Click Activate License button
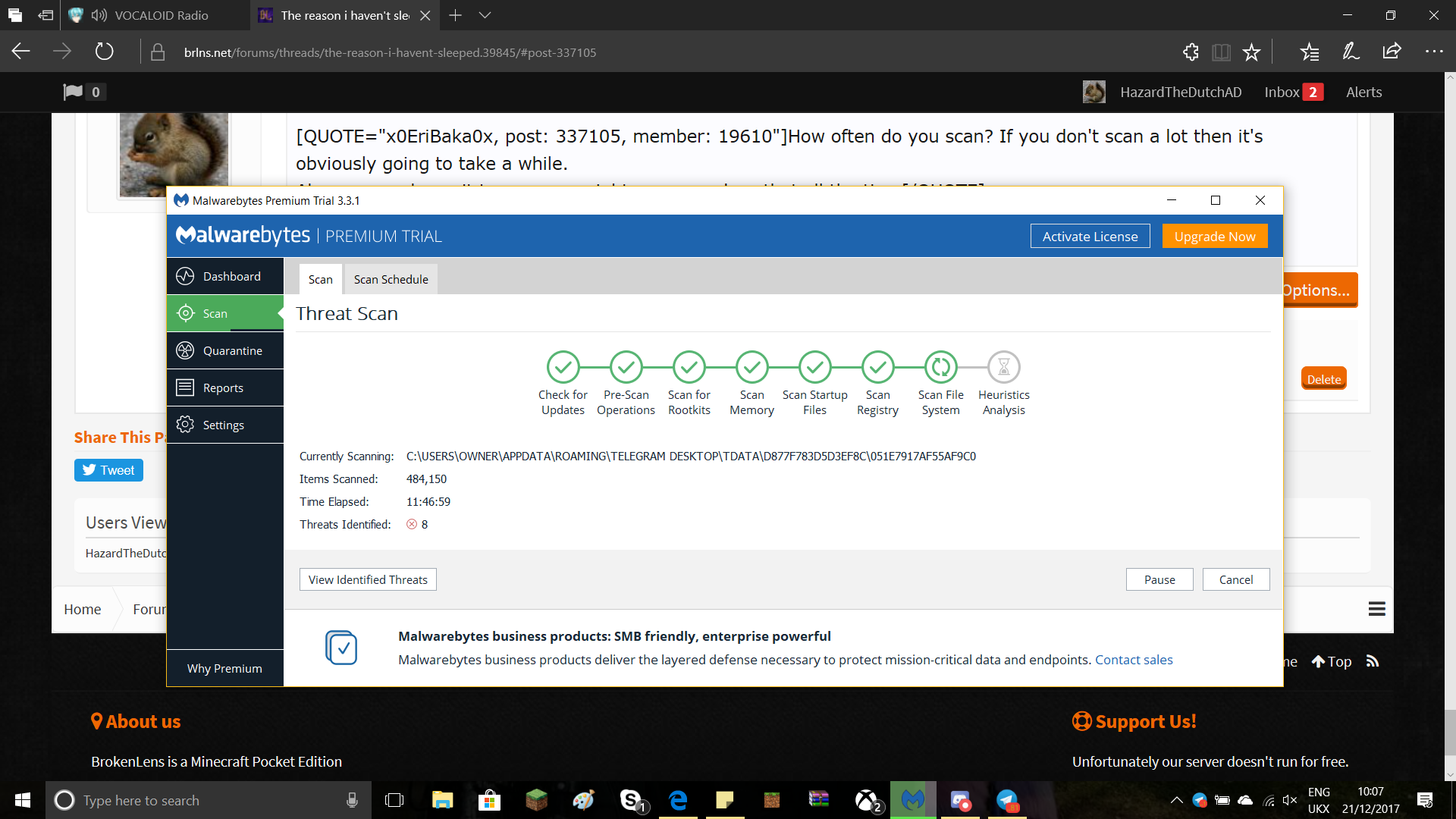This screenshot has width=1456, height=819. tap(1090, 236)
